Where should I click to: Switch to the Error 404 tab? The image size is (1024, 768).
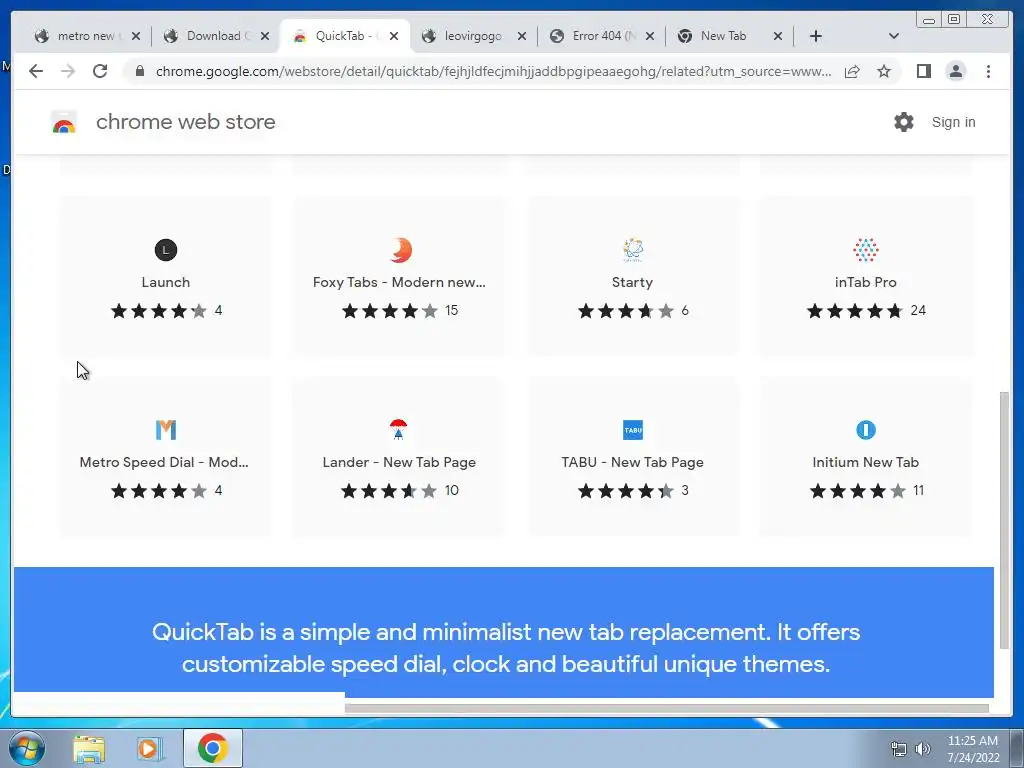[x=601, y=36]
